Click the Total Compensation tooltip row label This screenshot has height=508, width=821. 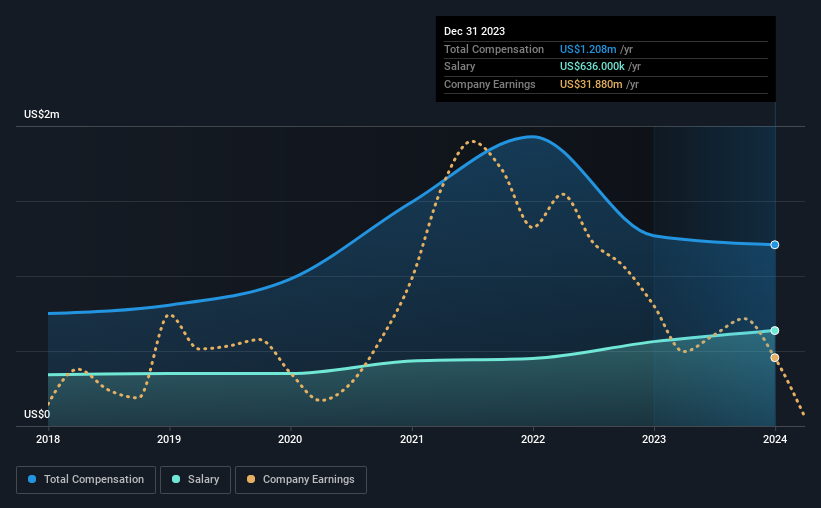pos(494,49)
